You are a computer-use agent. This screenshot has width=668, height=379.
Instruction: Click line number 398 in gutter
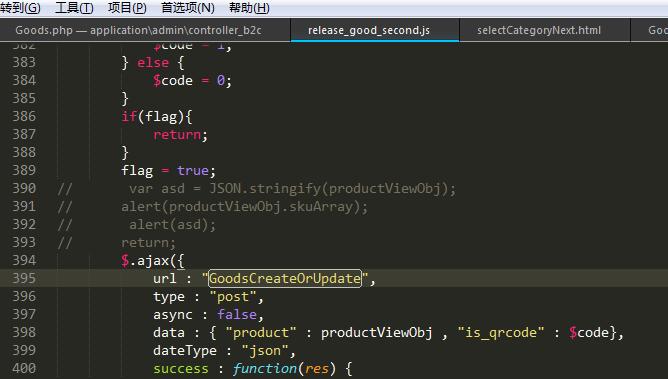pyautogui.click(x=24, y=332)
